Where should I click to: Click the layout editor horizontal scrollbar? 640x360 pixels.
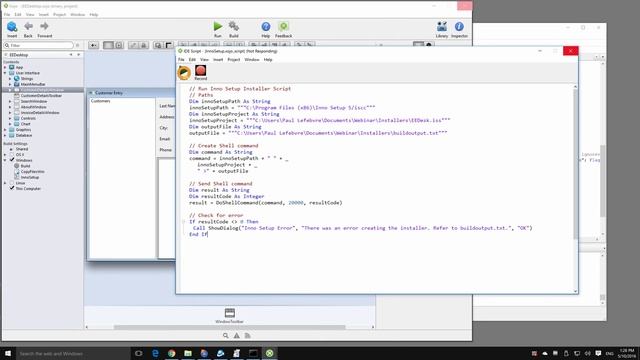point(229,327)
